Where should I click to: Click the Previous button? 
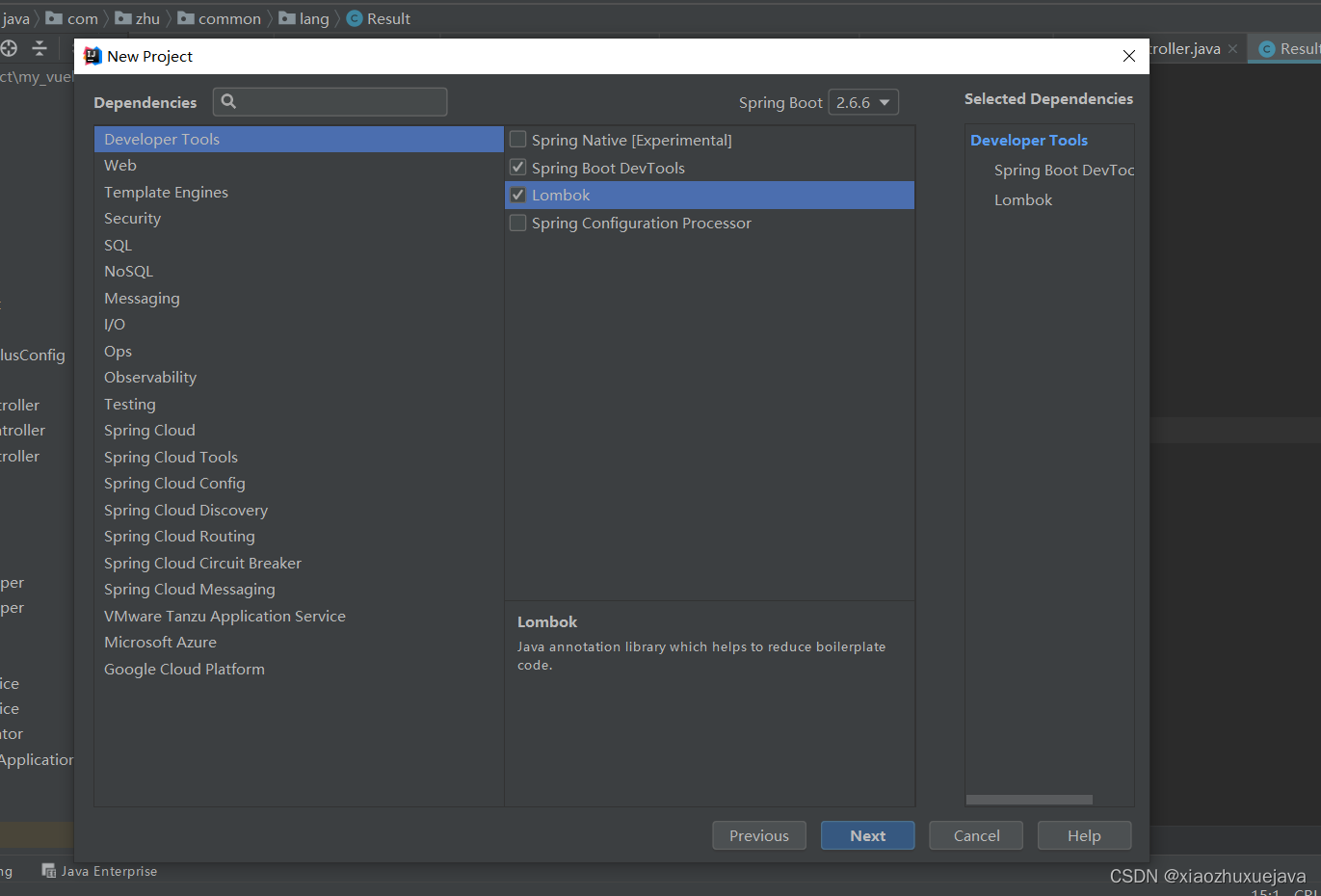pos(759,835)
